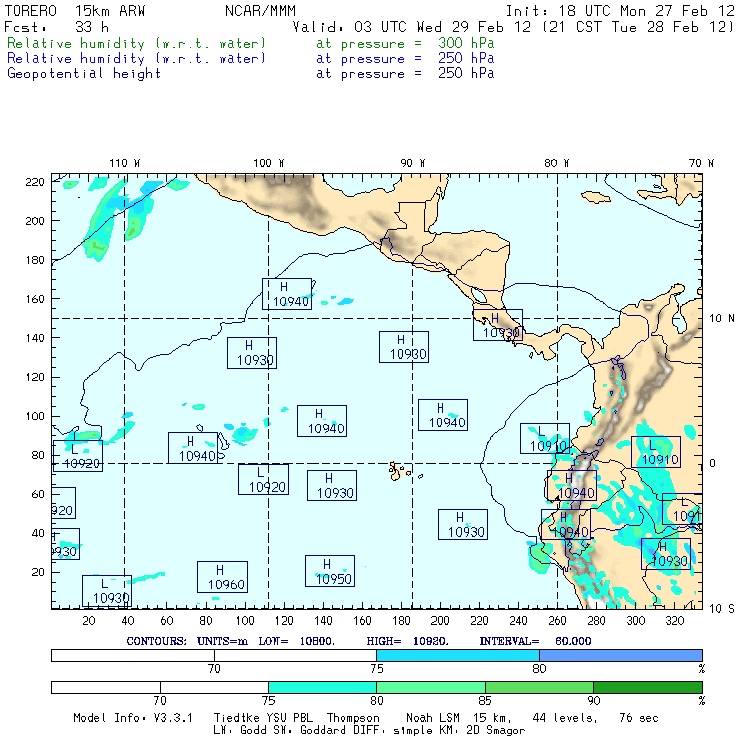Viewport: 740px width, 740px height.
Task: Click the Fcst: 33 h forecast label
Action: click(x=57, y=27)
